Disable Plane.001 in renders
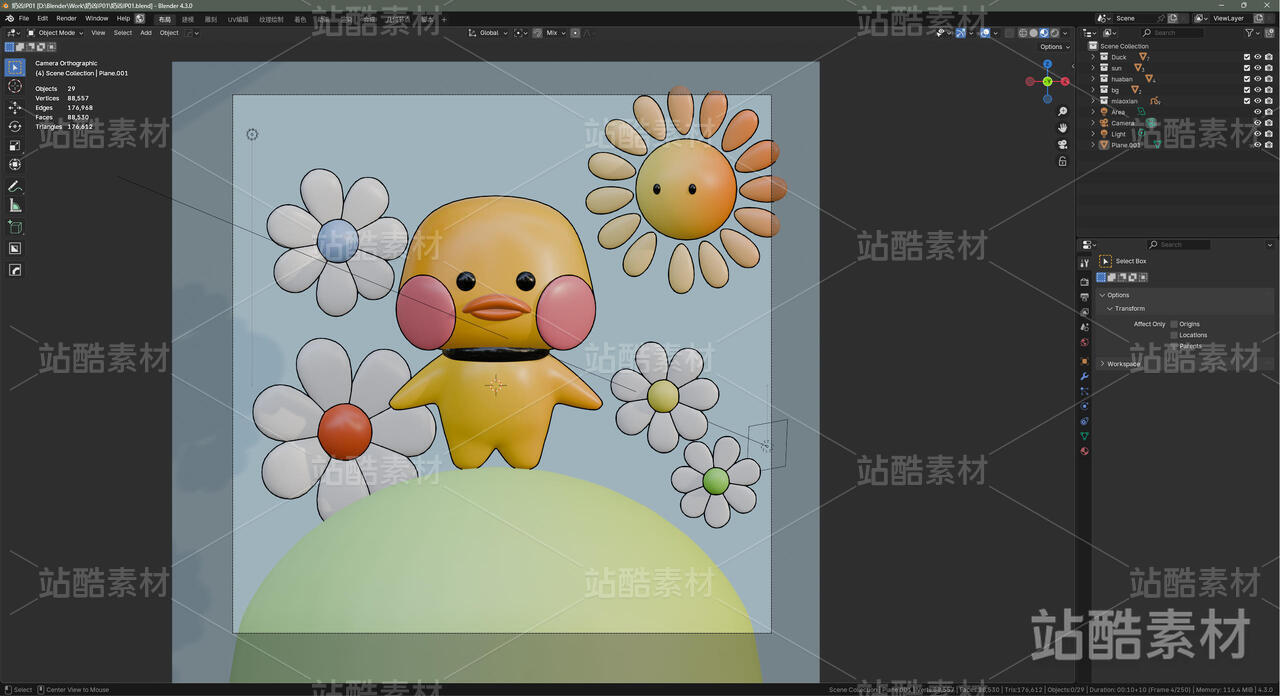1280x696 pixels. coord(1268,145)
